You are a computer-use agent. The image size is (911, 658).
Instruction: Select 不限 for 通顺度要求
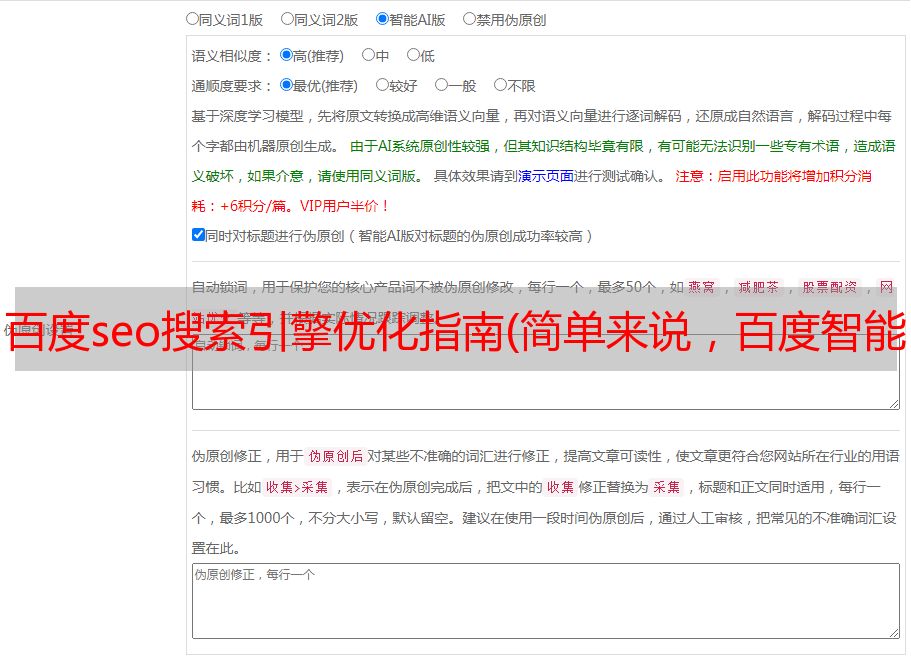500,85
